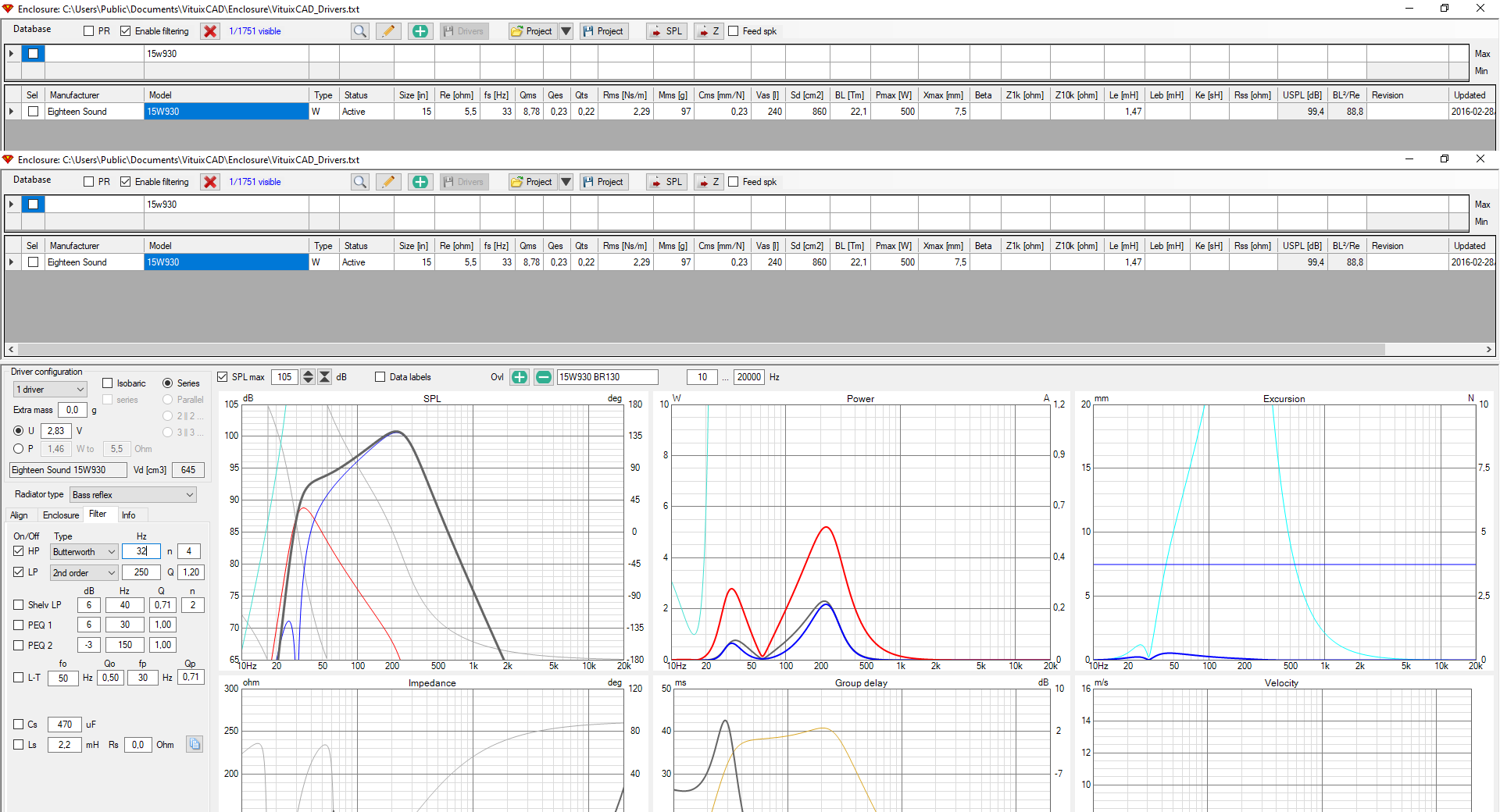Enable Shelv LP checkbox

click(x=19, y=605)
